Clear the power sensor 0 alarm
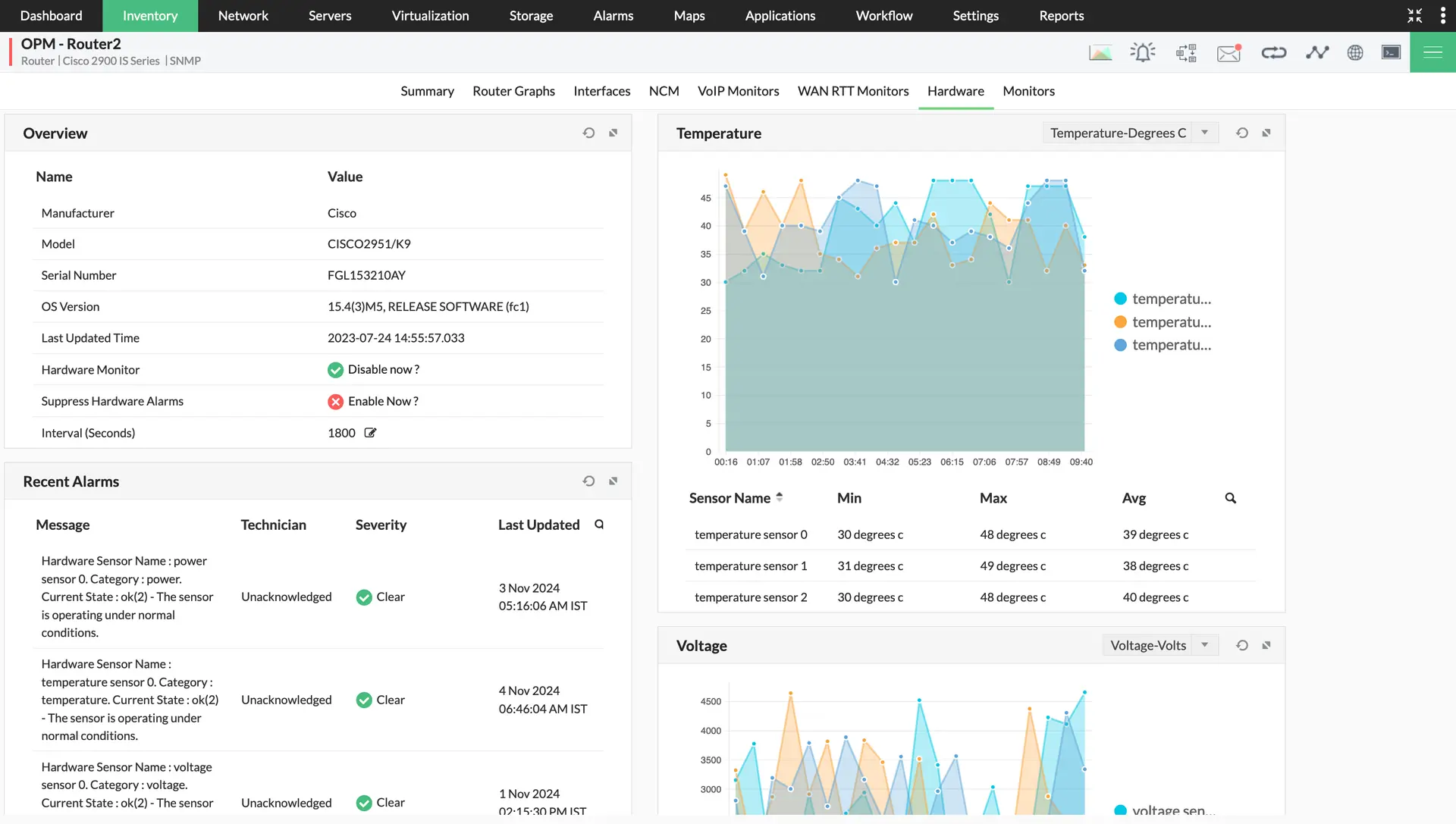The image size is (1456, 824). pyautogui.click(x=379, y=597)
